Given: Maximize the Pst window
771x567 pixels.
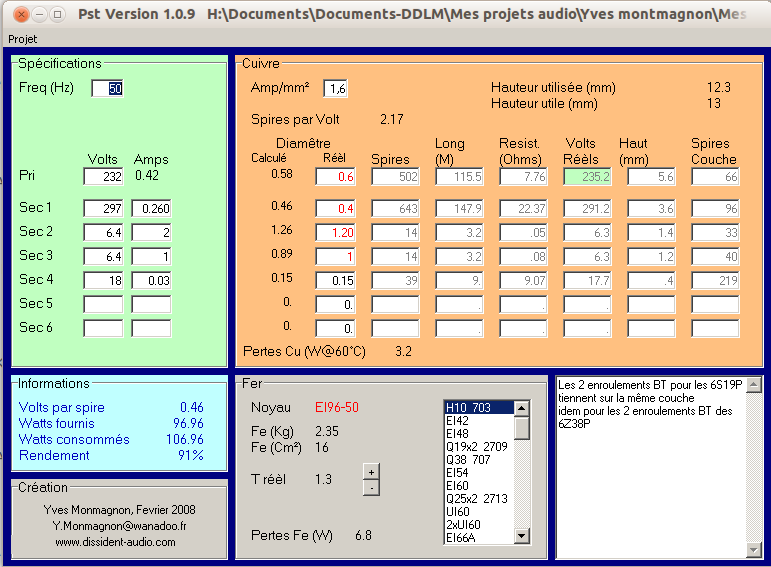Looking at the screenshot, I should (58, 14).
